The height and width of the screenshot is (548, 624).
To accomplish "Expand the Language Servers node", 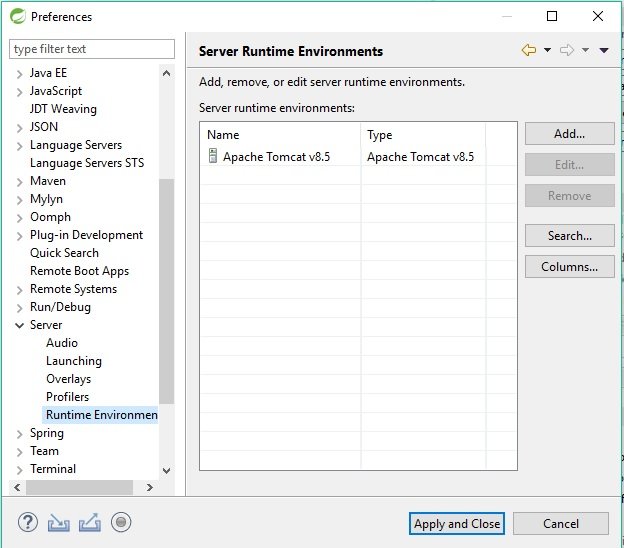I will coord(20,146).
